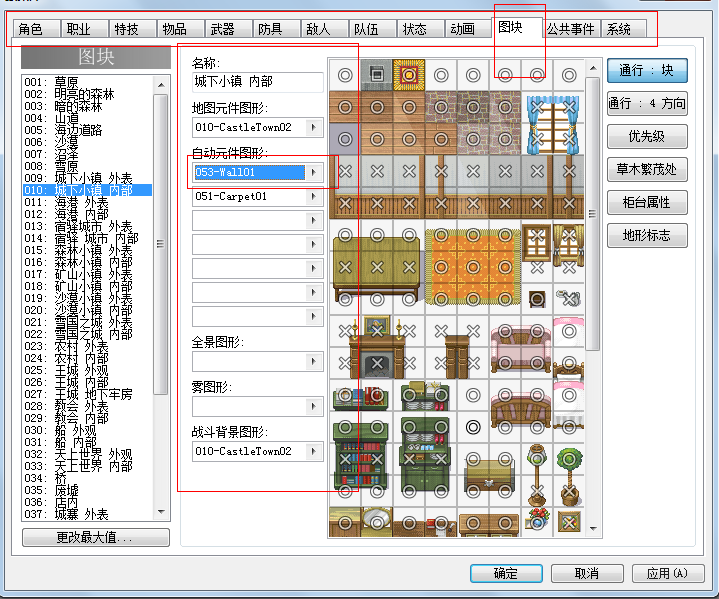Select the treasure chest tile
The height and width of the screenshot is (599, 719).
489,477
